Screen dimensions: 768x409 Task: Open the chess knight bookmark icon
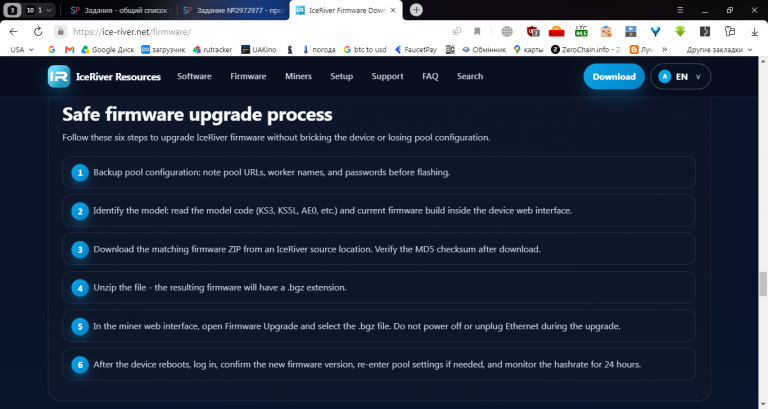click(290, 49)
